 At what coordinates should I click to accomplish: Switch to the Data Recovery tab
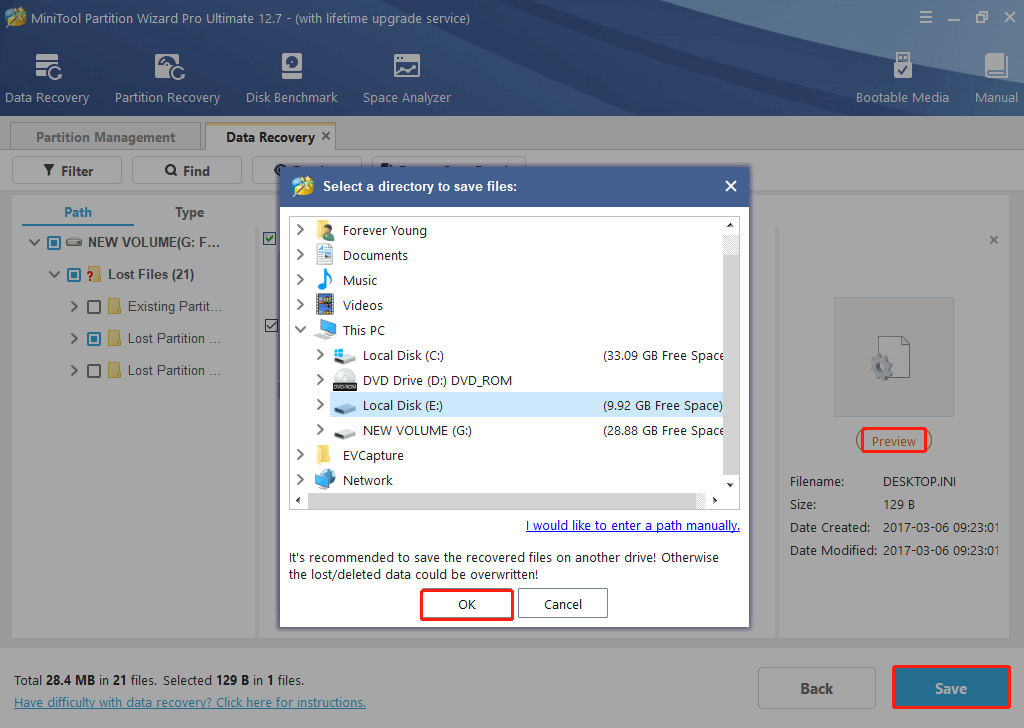click(270, 137)
